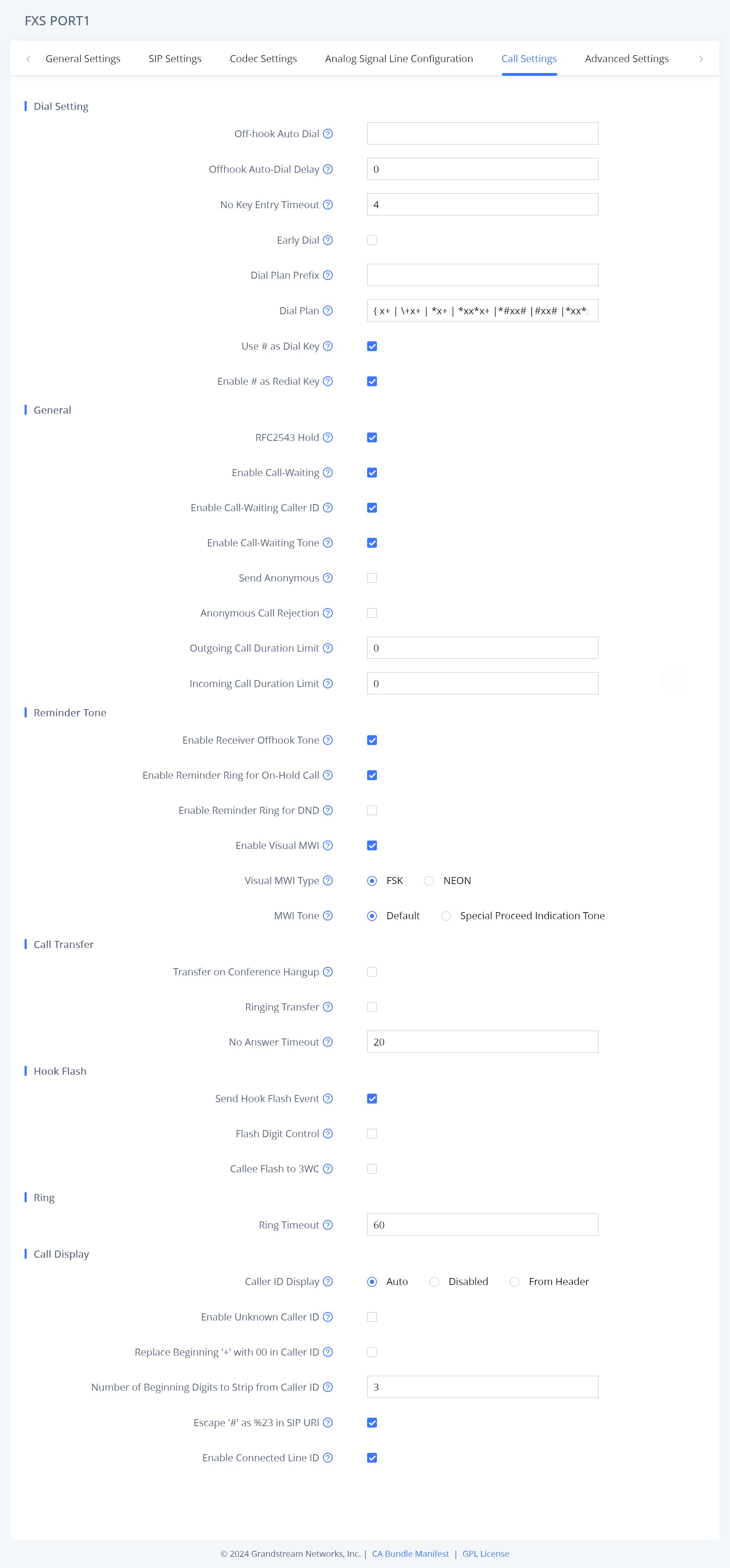Open the Advanced Settings tab
Screen dimensions: 730x1568
click(x=626, y=59)
